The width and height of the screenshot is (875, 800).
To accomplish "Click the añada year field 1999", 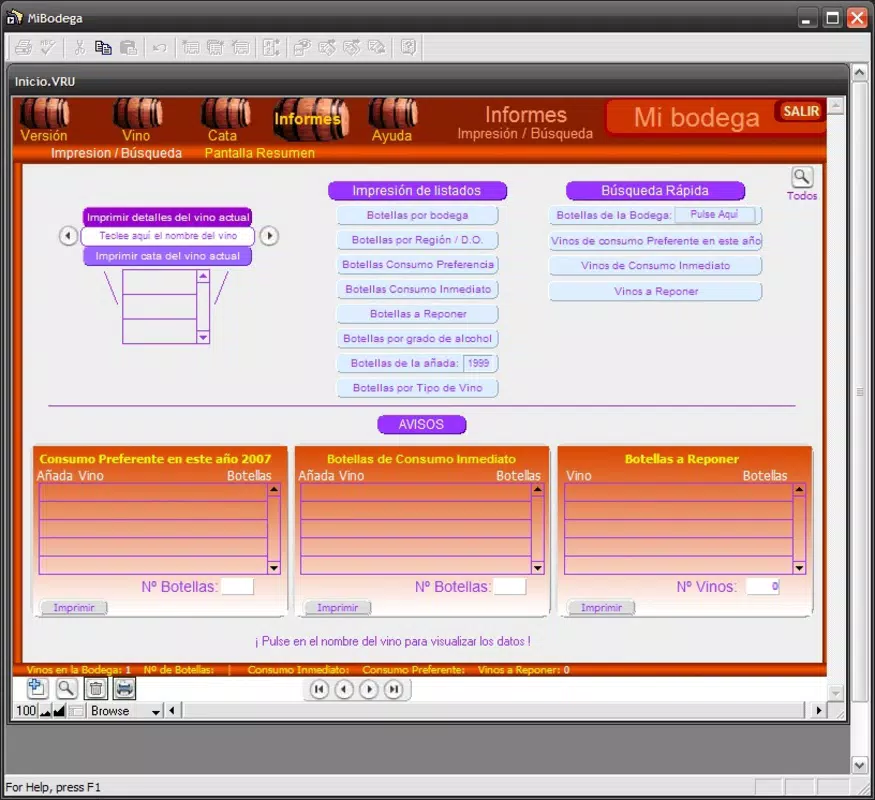I will (x=479, y=363).
